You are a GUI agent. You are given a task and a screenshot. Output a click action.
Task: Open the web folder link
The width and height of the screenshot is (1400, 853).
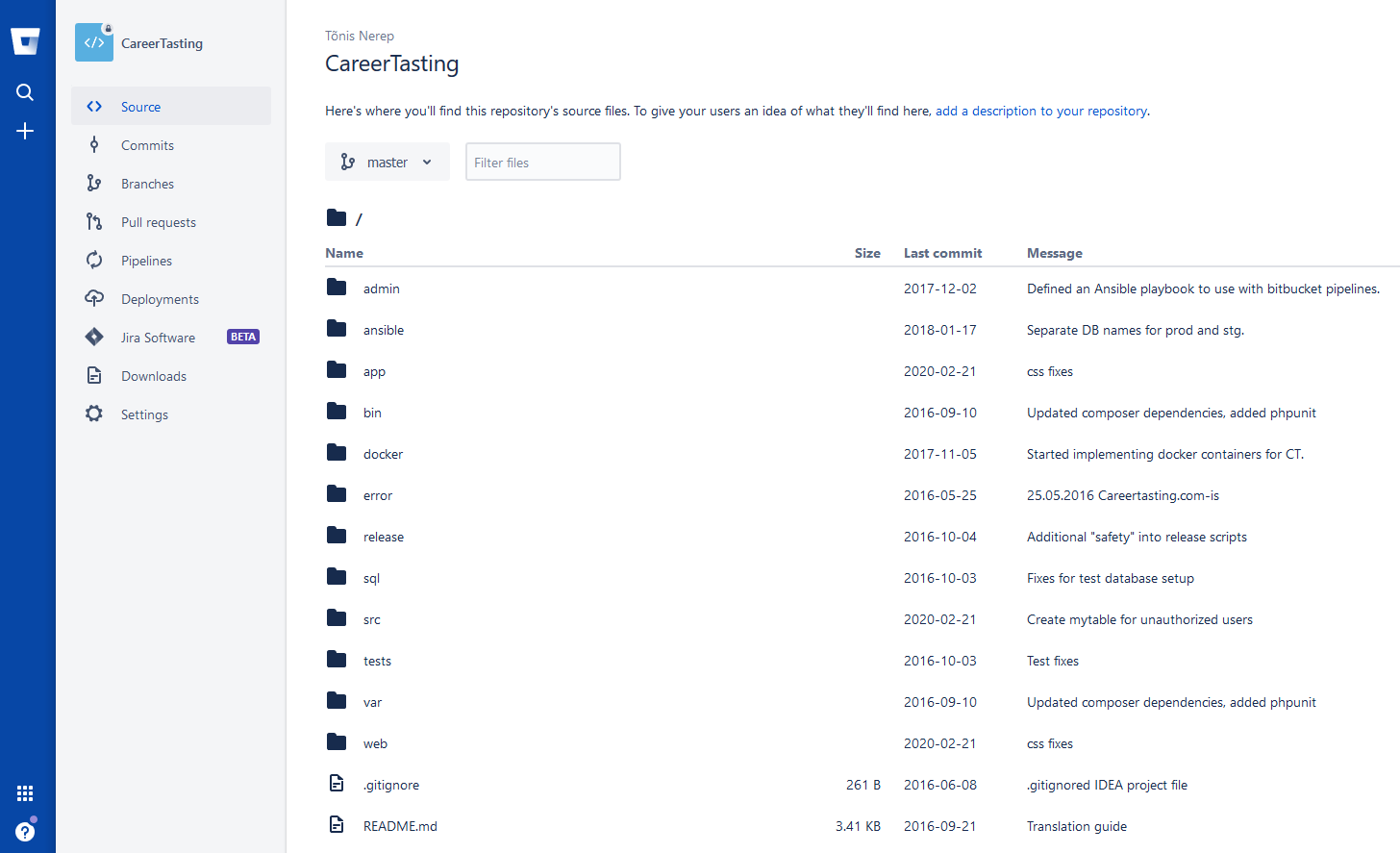click(375, 743)
